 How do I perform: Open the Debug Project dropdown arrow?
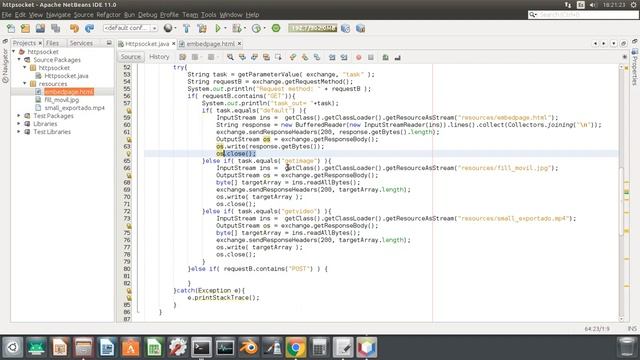tap(245, 28)
